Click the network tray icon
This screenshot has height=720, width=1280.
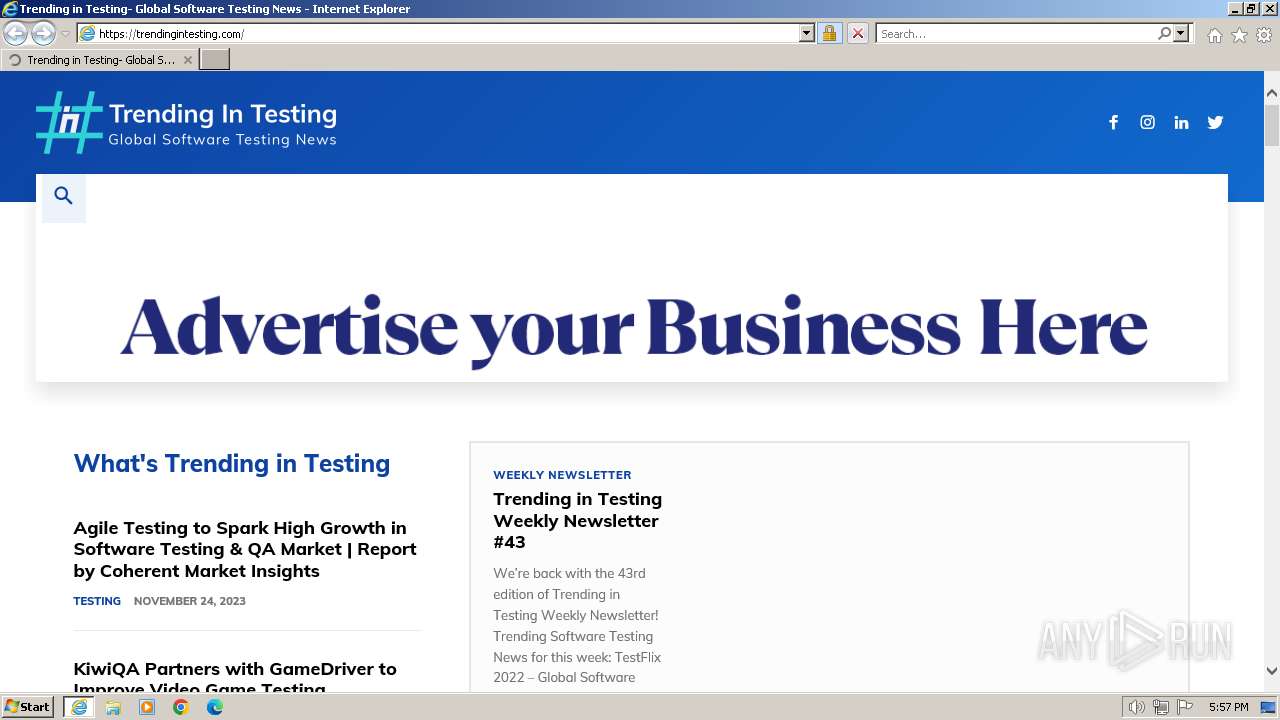[x=1161, y=707]
